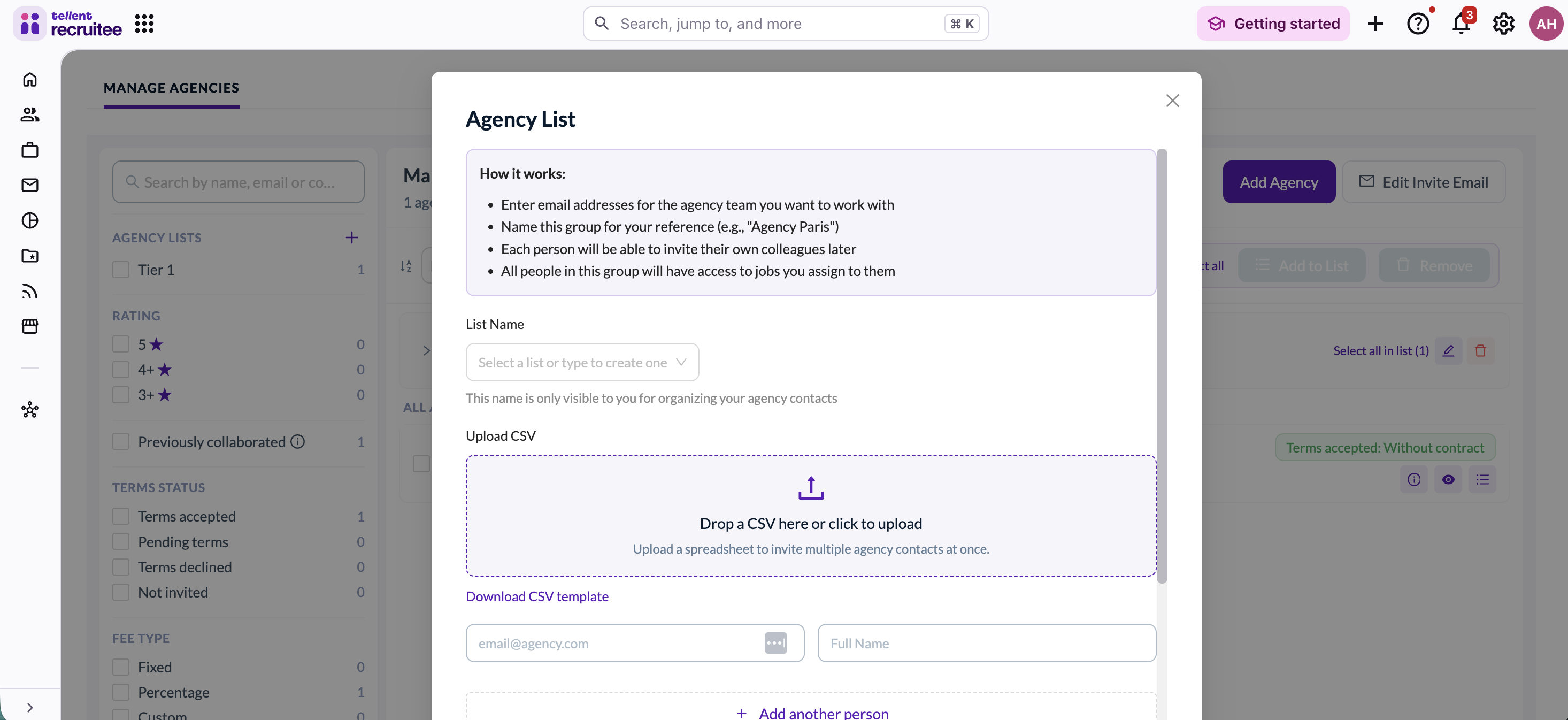Click the agency row list icon
This screenshot has width=1568, height=720.
coord(1482,480)
